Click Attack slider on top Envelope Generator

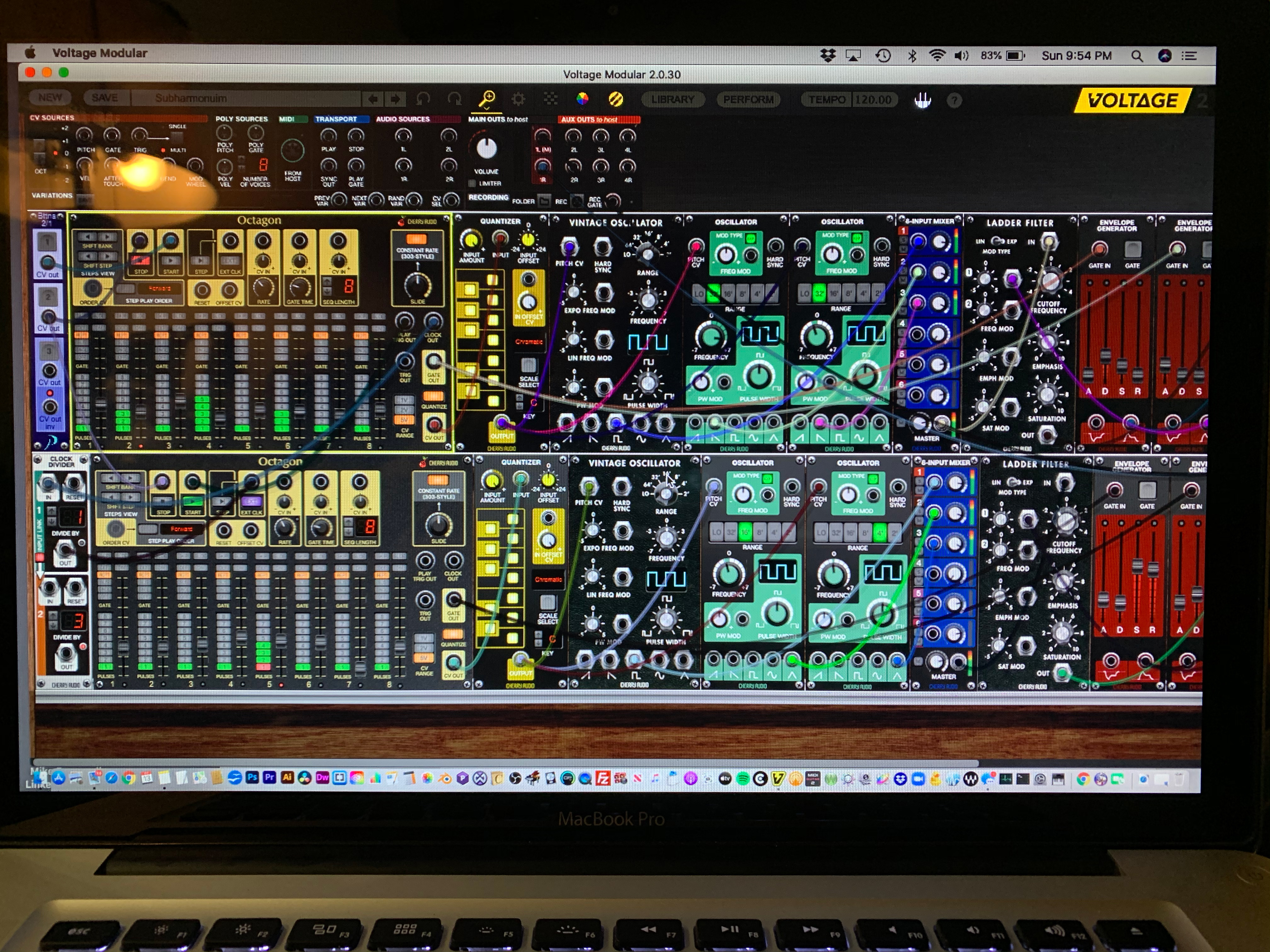click(x=1089, y=375)
